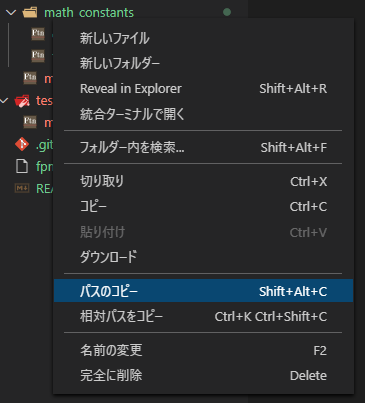The width and height of the screenshot is (365, 403).
Task: Click Reveal in Explorer
Action: point(203,89)
